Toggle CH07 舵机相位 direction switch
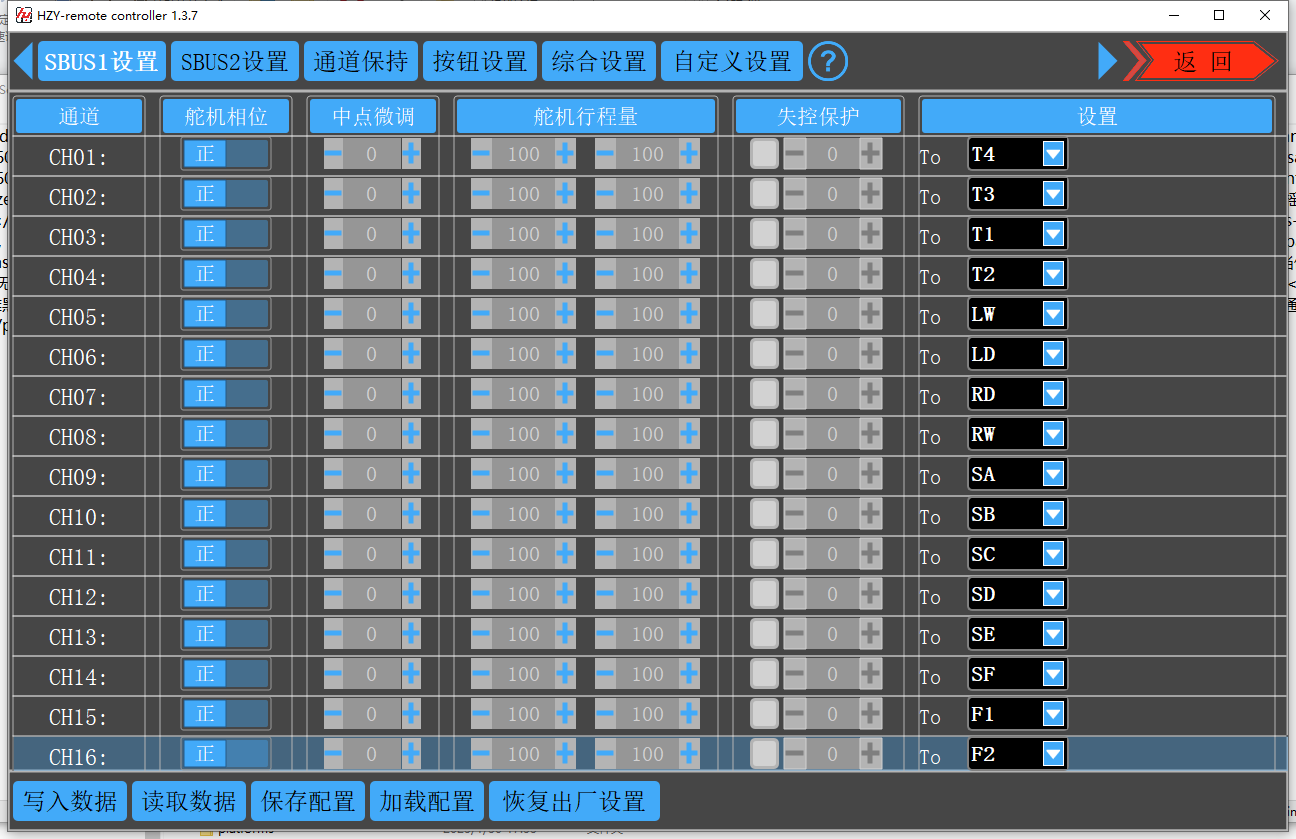1296x839 pixels. pyautogui.click(x=225, y=394)
